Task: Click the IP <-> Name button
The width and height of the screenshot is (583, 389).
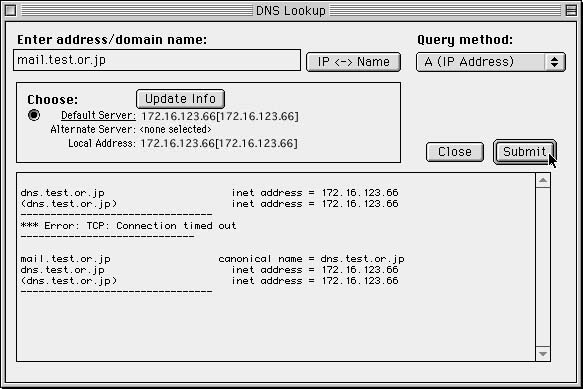Action: click(x=353, y=62)
